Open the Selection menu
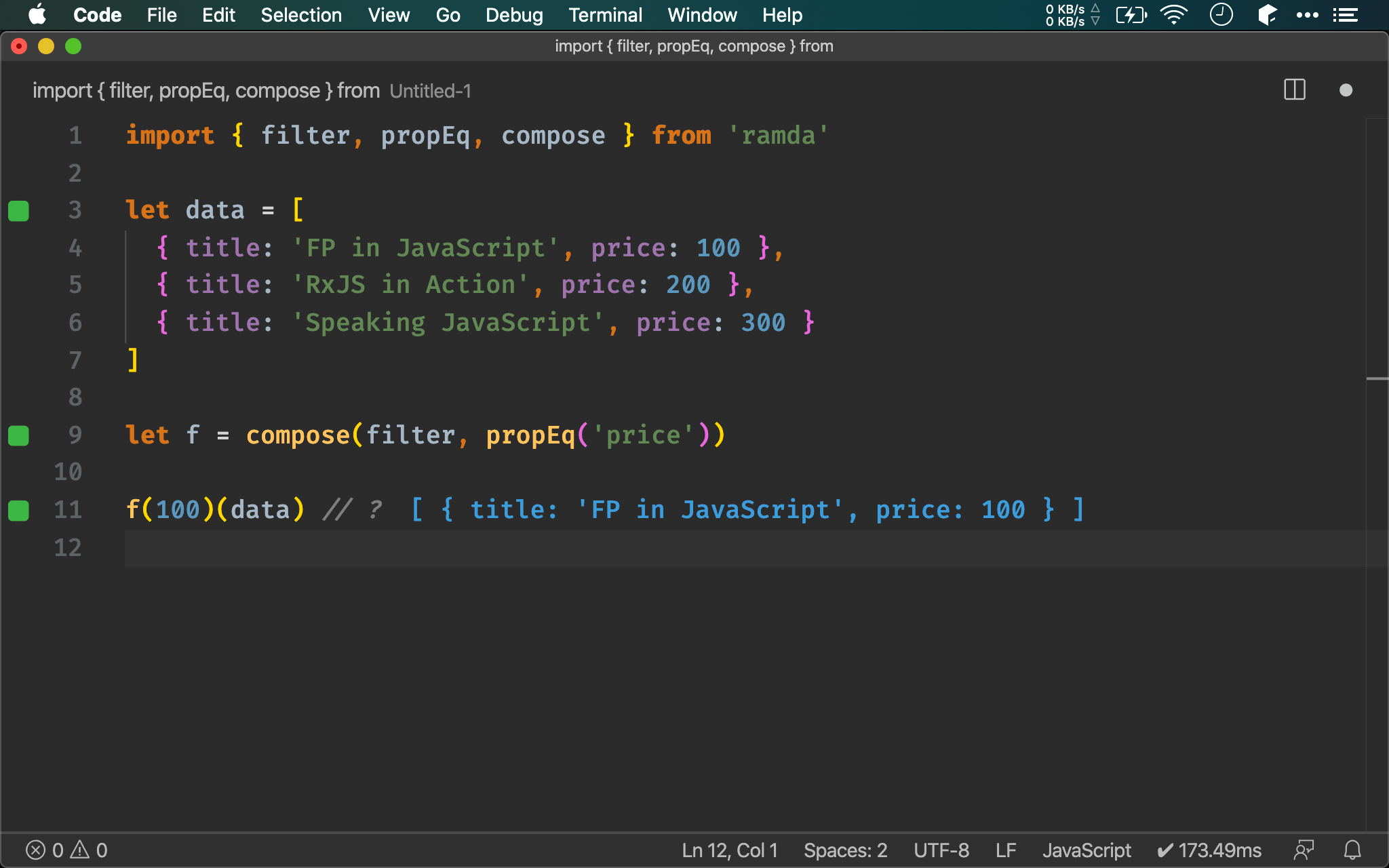The height and width of the screenshot is (868, 1389). tap(301, 15)
